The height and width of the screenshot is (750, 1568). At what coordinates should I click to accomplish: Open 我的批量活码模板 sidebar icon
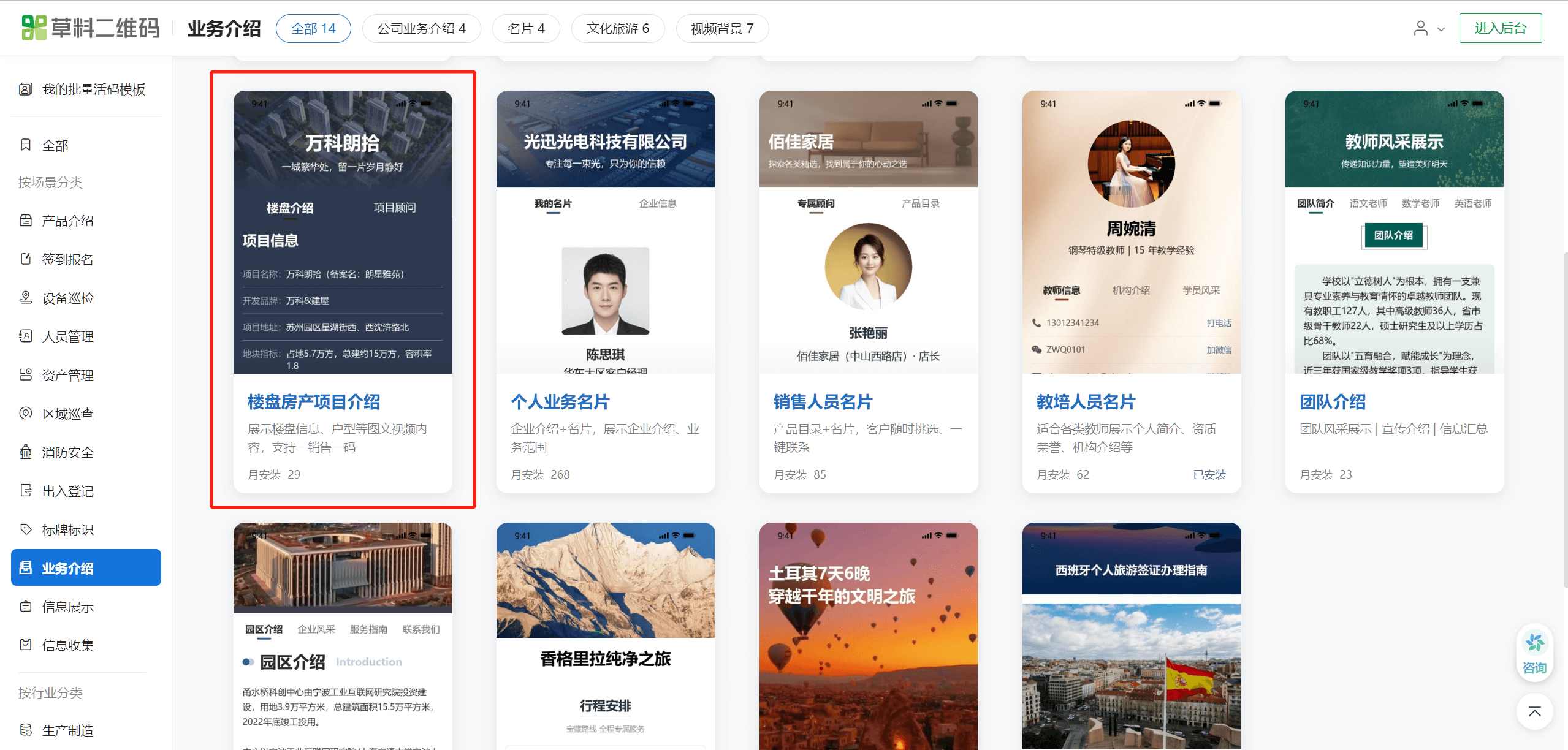pyautogui.click(x=26, y=89)
